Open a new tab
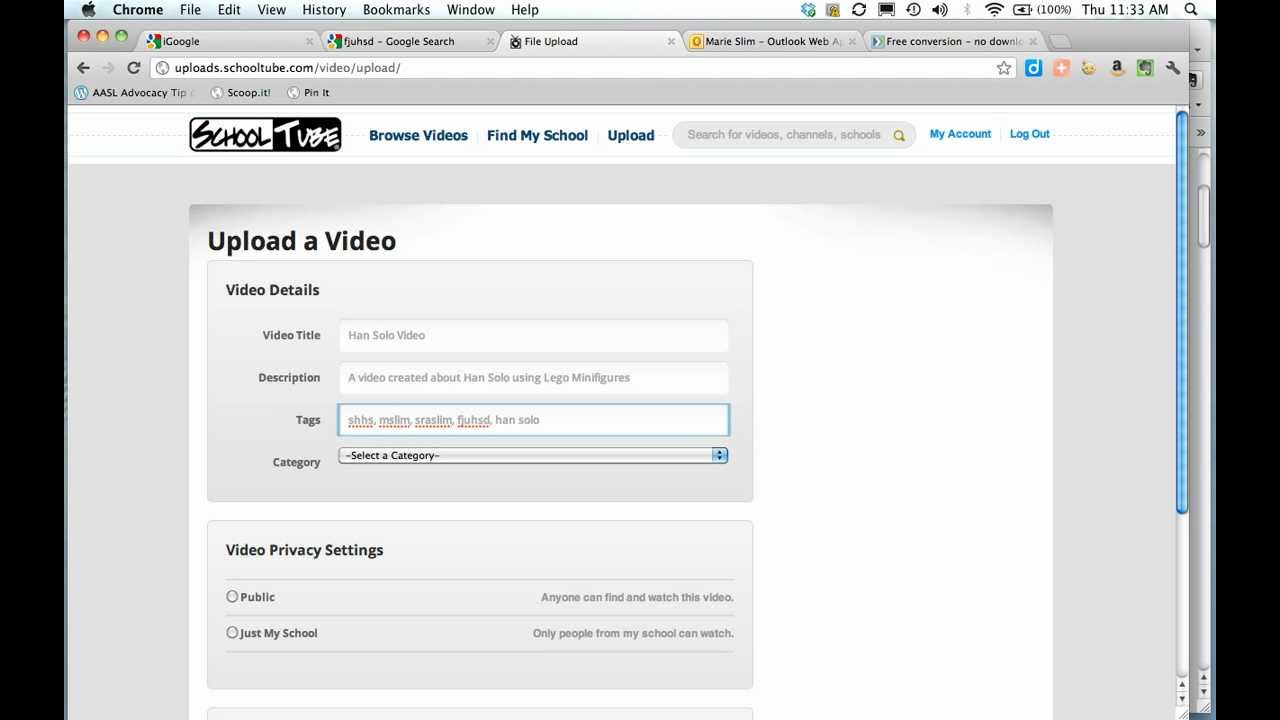1280x720 pixels. pos(1061,41)
